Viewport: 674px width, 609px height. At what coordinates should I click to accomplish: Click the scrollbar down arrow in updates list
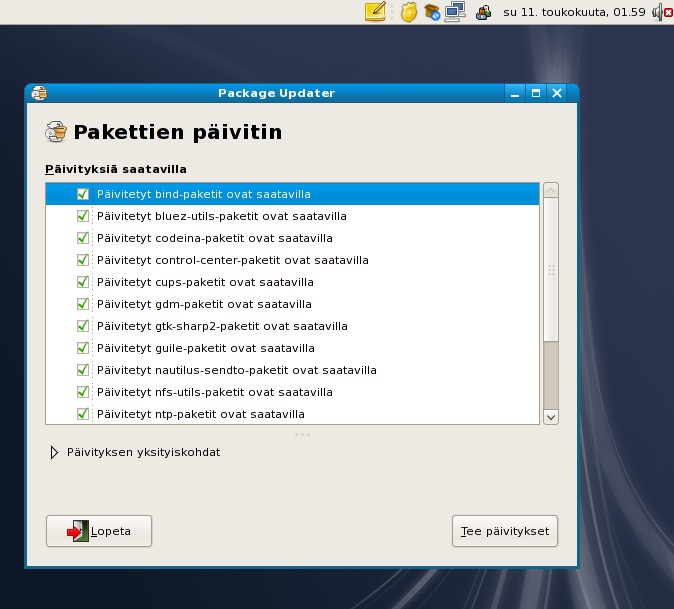click(x=550, y=416)
